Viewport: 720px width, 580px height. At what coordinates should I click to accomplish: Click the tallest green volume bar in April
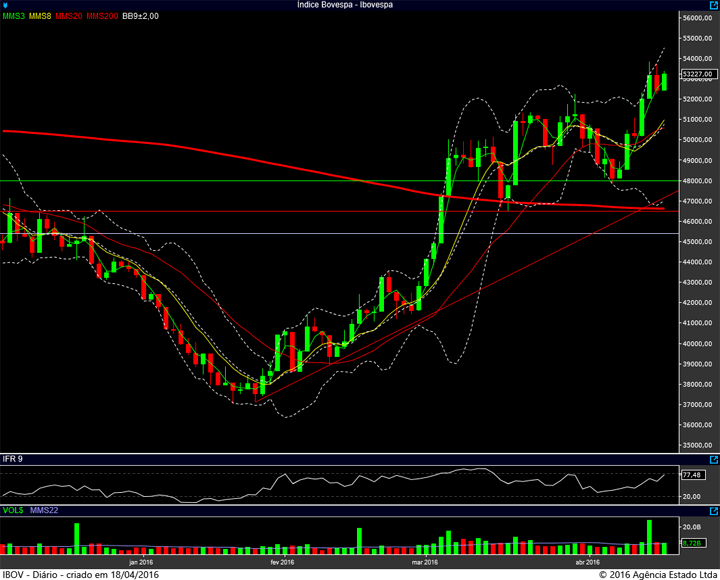pos(649,537)
